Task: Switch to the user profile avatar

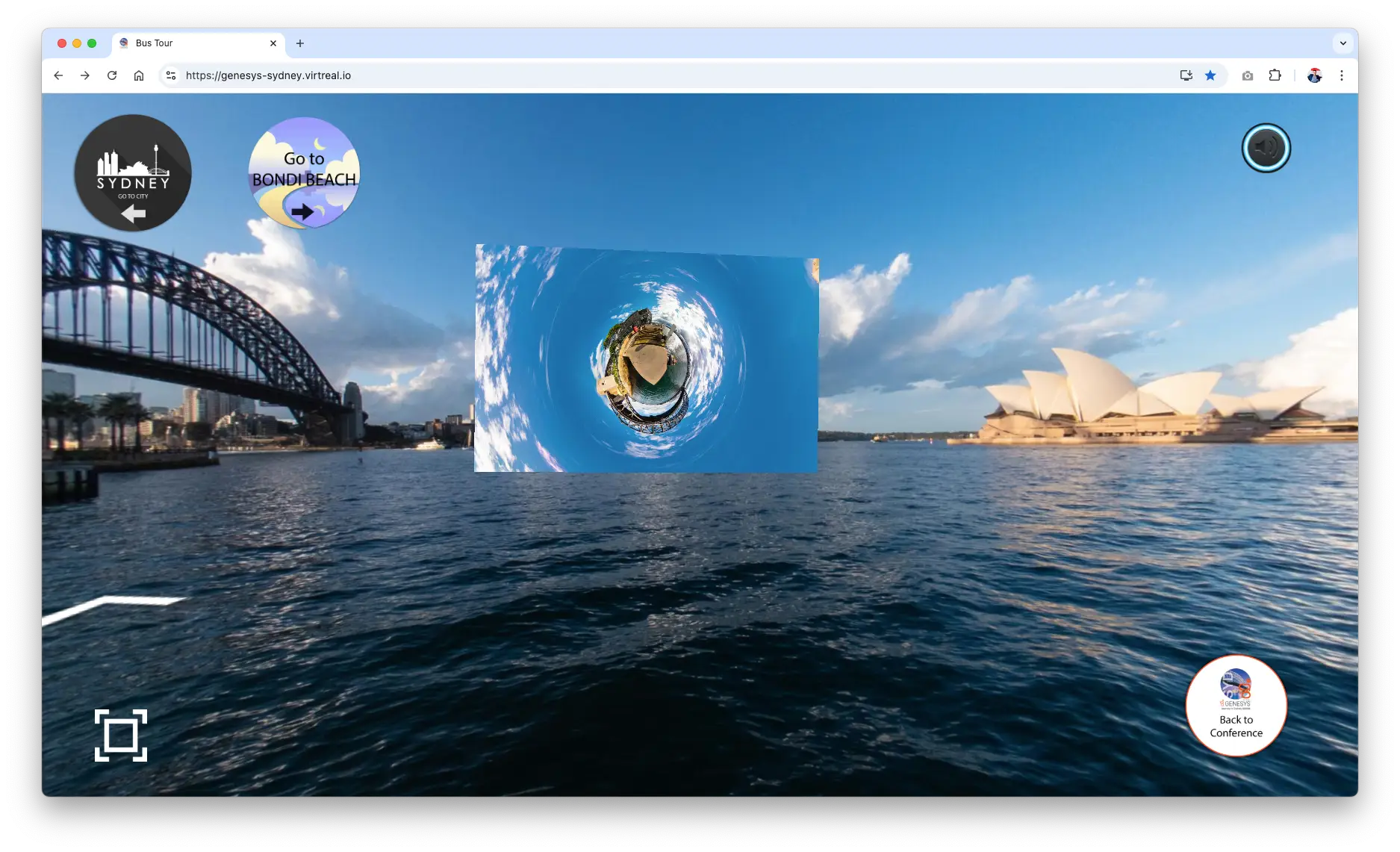Action: click(x=1313, y=75)
